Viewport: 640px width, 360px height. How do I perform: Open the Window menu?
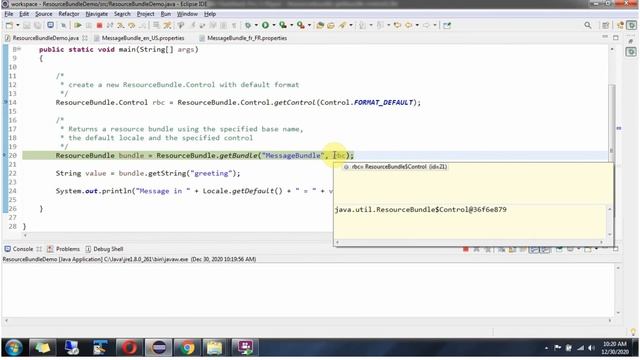tap(187, 14)
